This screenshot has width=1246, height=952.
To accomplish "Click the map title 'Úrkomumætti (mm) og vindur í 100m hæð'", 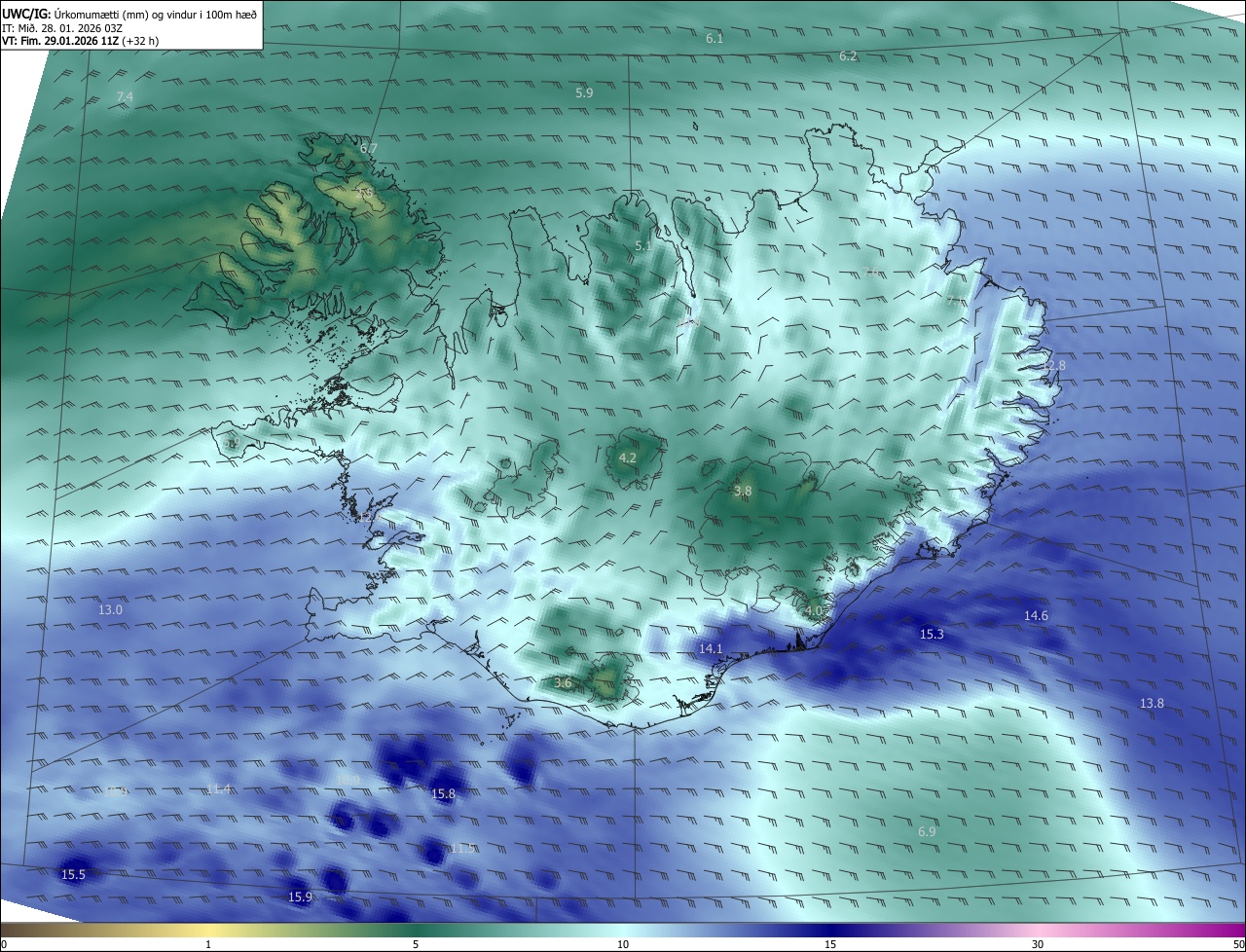I will coord(154,14).
